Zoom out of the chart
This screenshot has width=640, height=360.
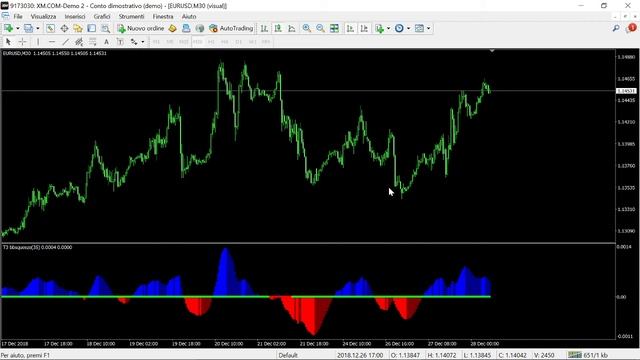click(x=320, y=28)
